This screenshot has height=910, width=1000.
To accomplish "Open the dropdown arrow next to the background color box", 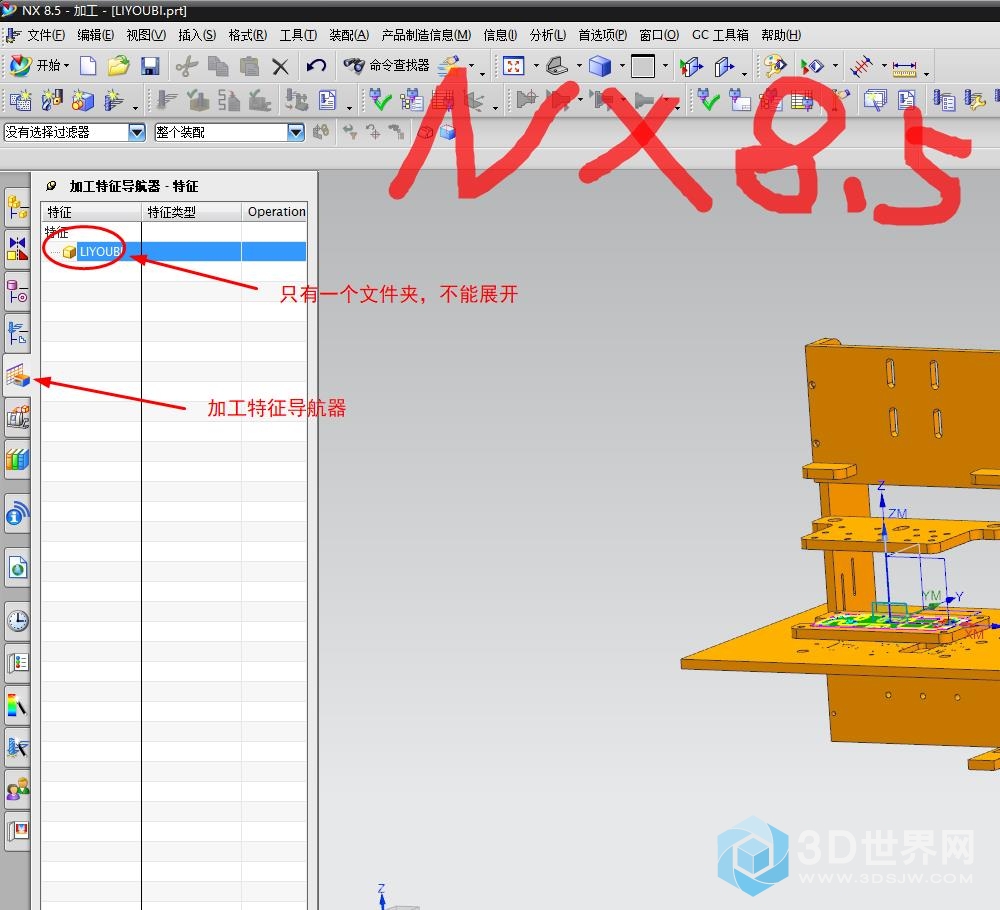I will coord(665,66).
